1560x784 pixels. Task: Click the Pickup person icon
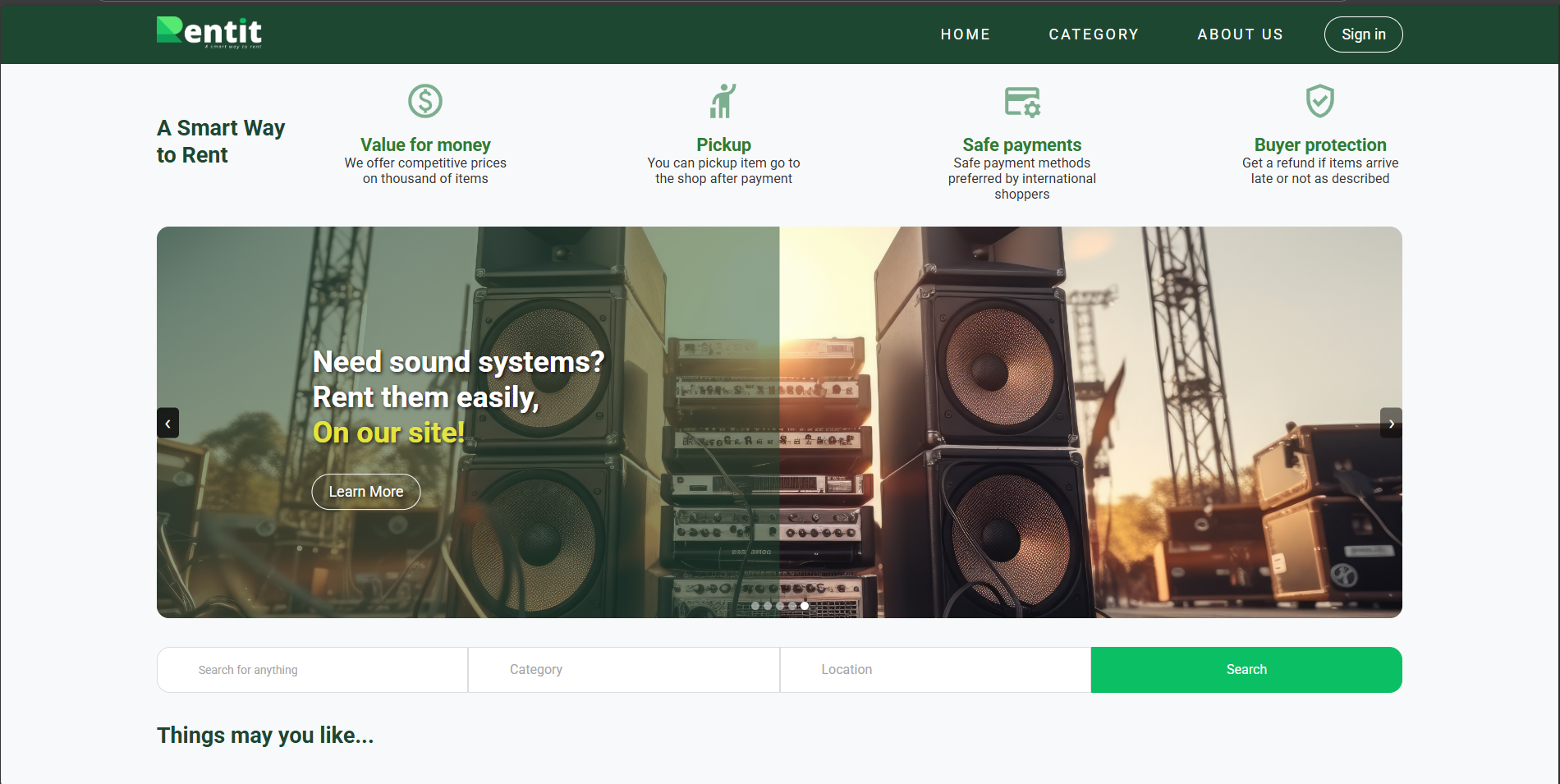[x=723, y=101]
